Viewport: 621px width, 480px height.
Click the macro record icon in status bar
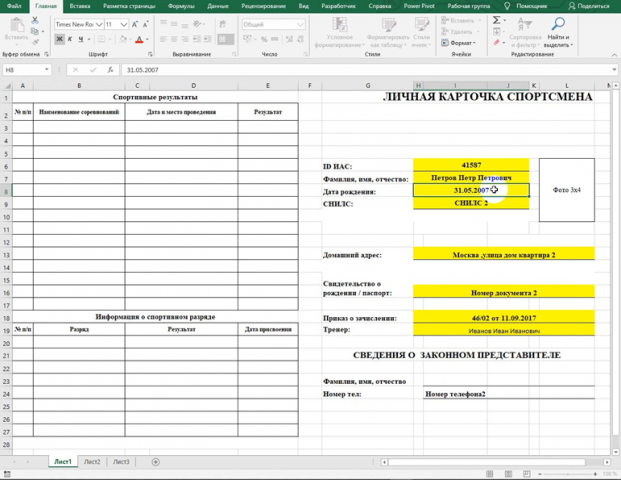click(x=7, y=474)
